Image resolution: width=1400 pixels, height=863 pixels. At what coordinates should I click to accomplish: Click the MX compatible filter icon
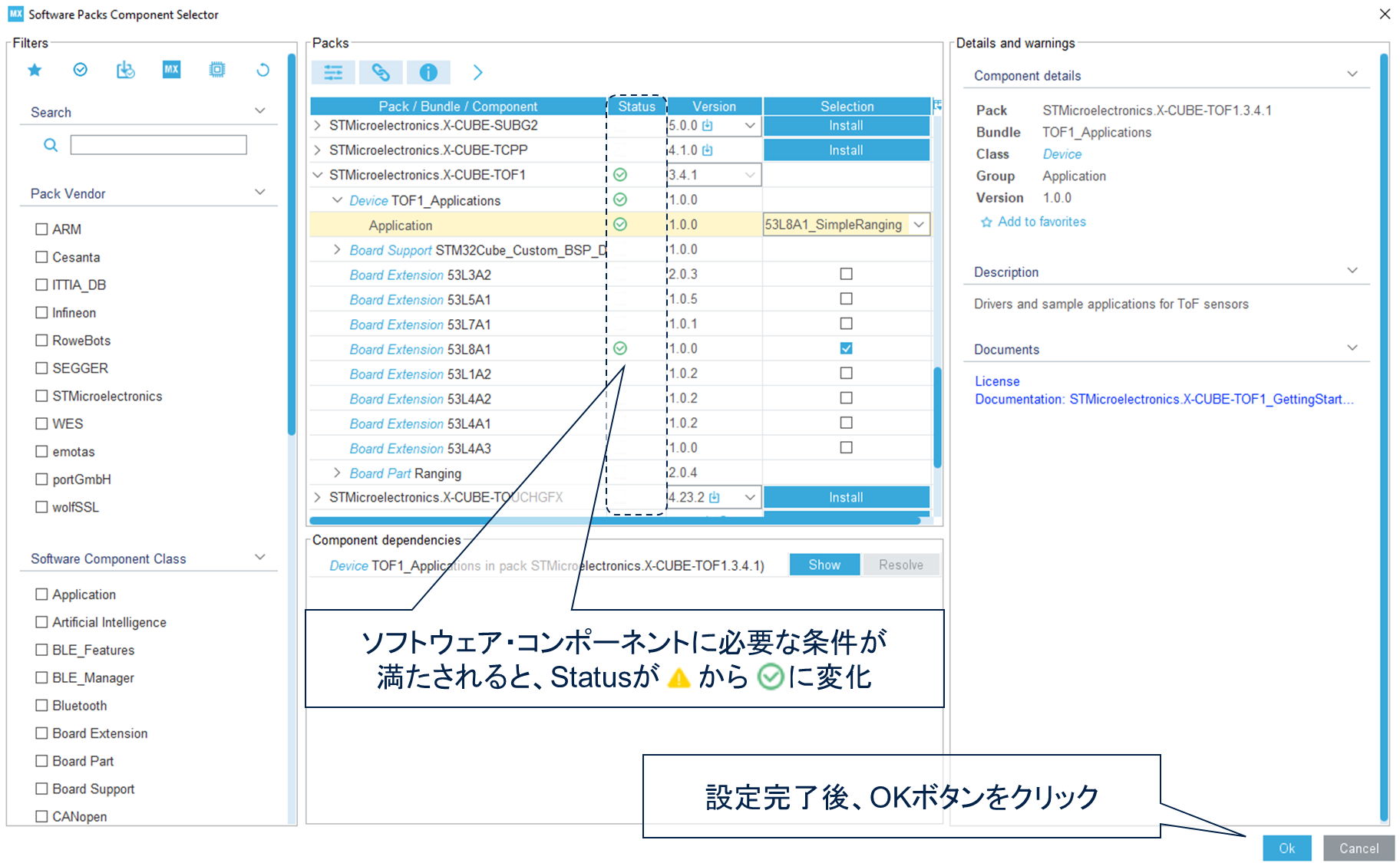[171, 70]
